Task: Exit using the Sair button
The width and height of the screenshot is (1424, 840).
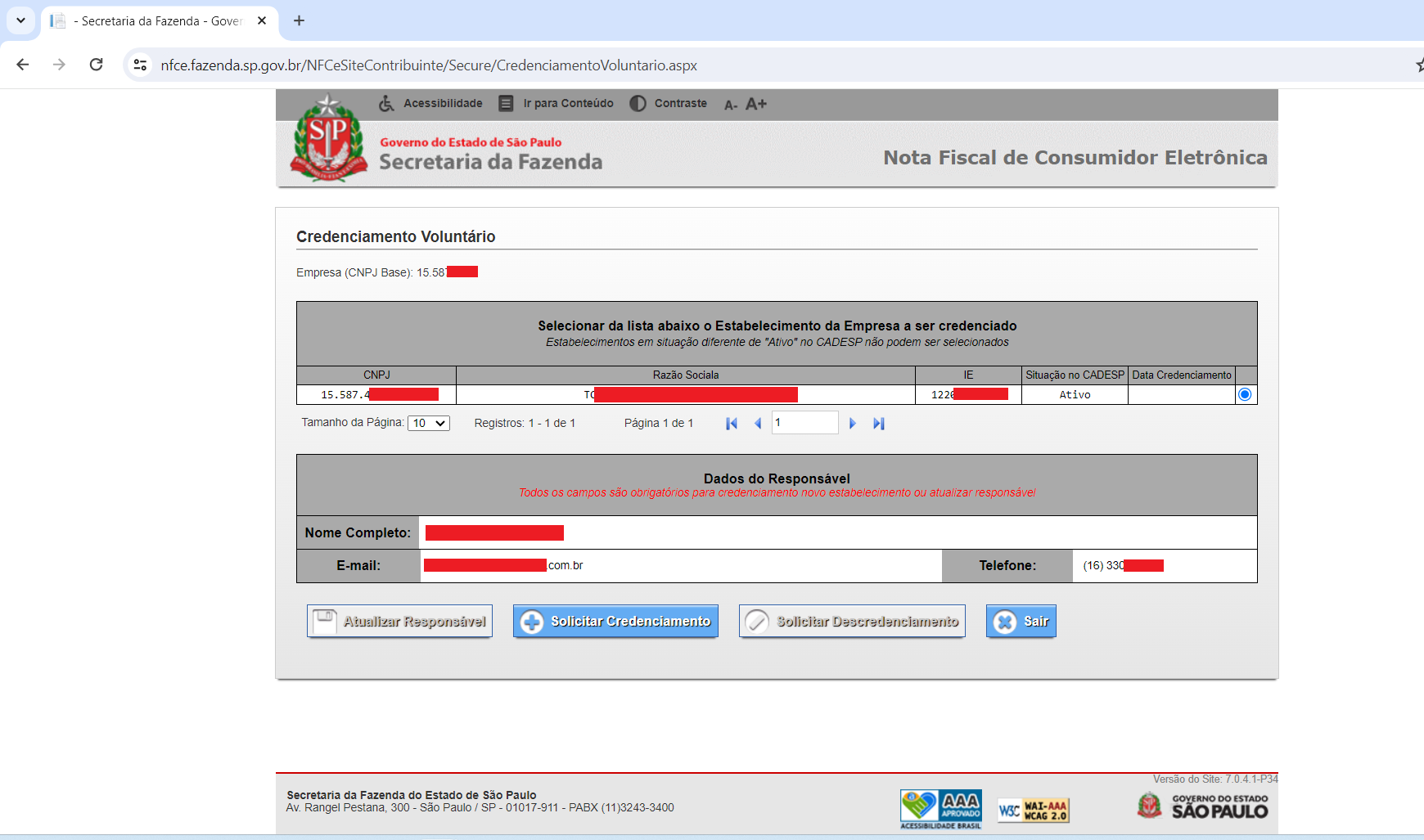Action: click(1021, 622)
